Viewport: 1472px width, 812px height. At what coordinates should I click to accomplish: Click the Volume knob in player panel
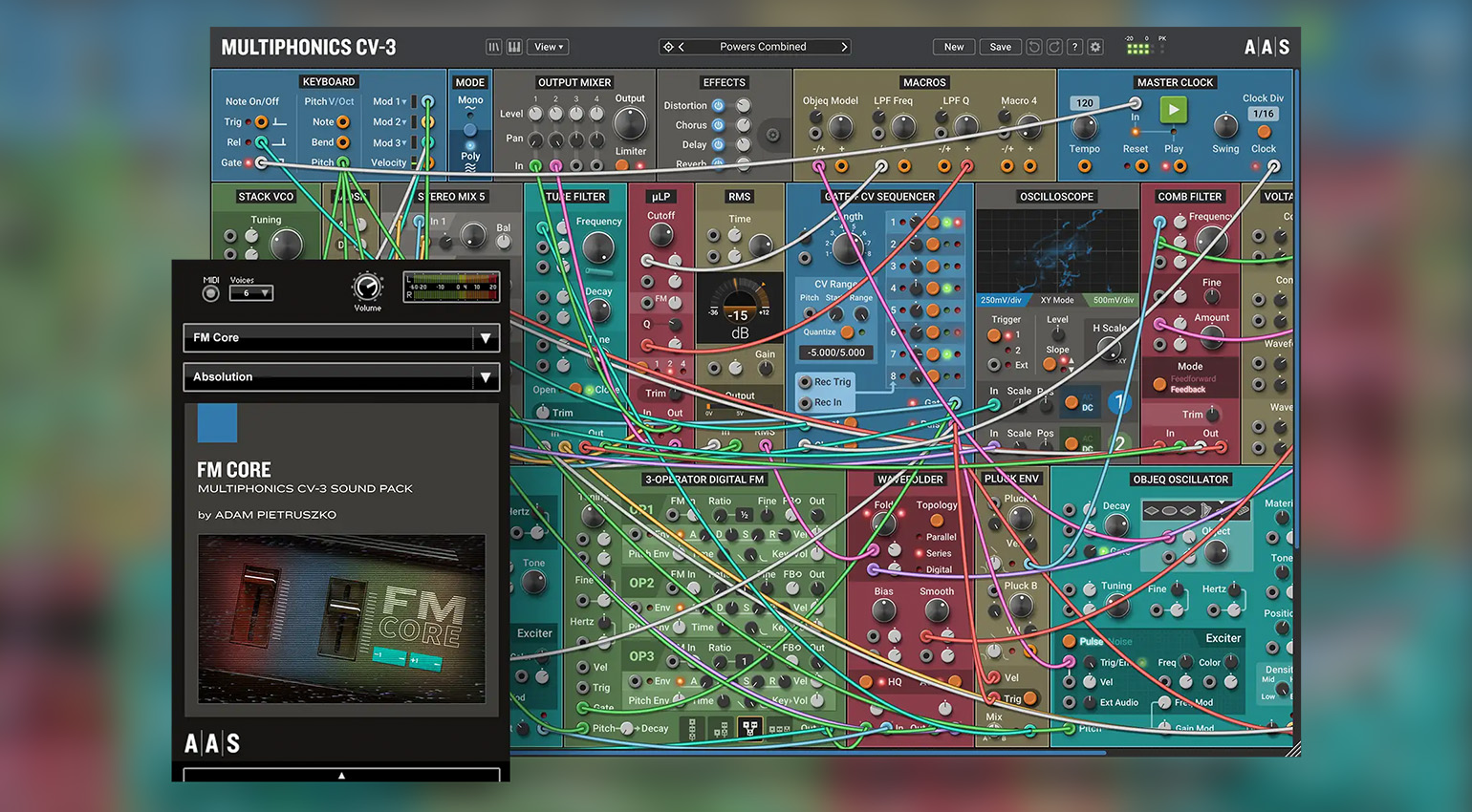[x=367, y=287]
